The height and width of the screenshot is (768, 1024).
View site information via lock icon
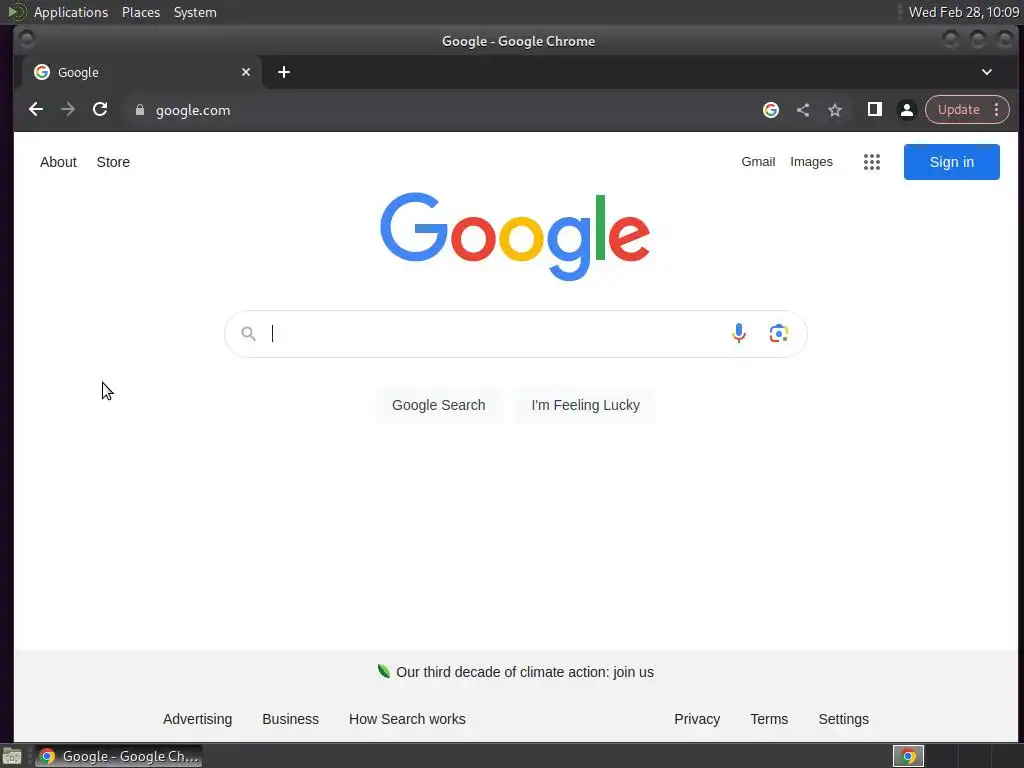pos(139,110)
